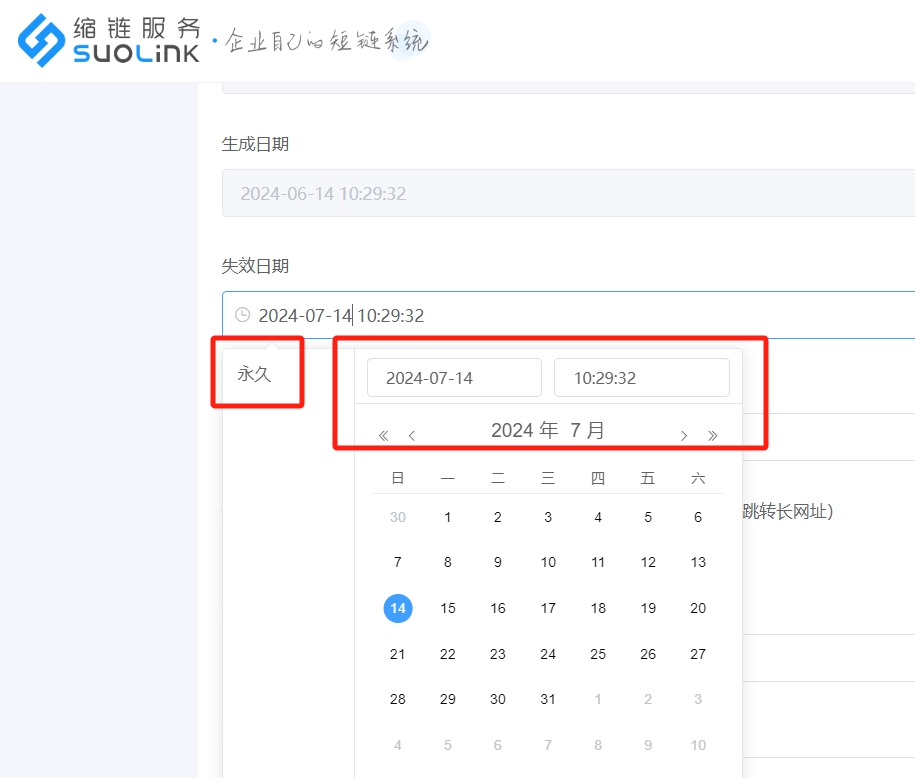This screenshot has height=778, width=915.
Task: Open the 7 月 month selector
Action: tap(588, 431)
